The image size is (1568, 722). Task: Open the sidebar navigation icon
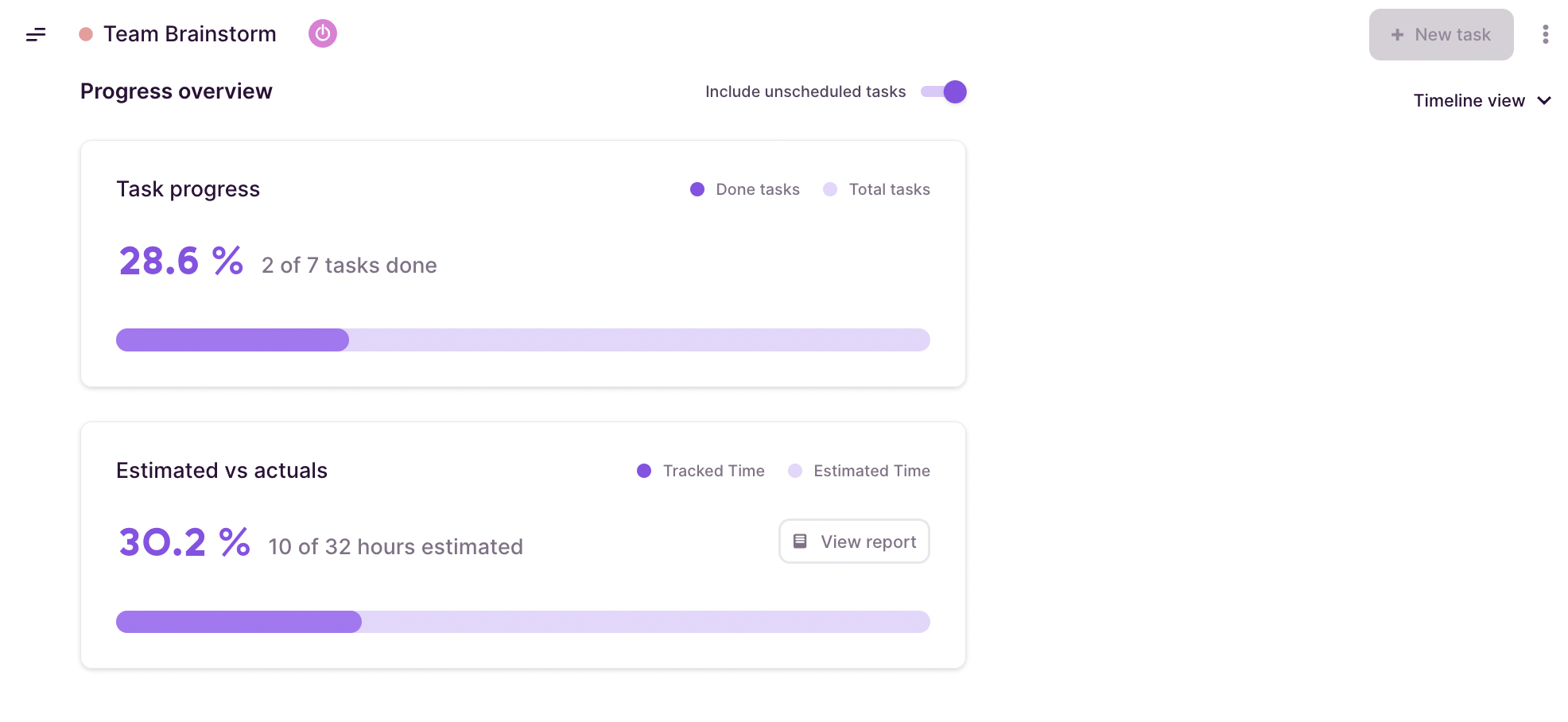pos(36,34)
